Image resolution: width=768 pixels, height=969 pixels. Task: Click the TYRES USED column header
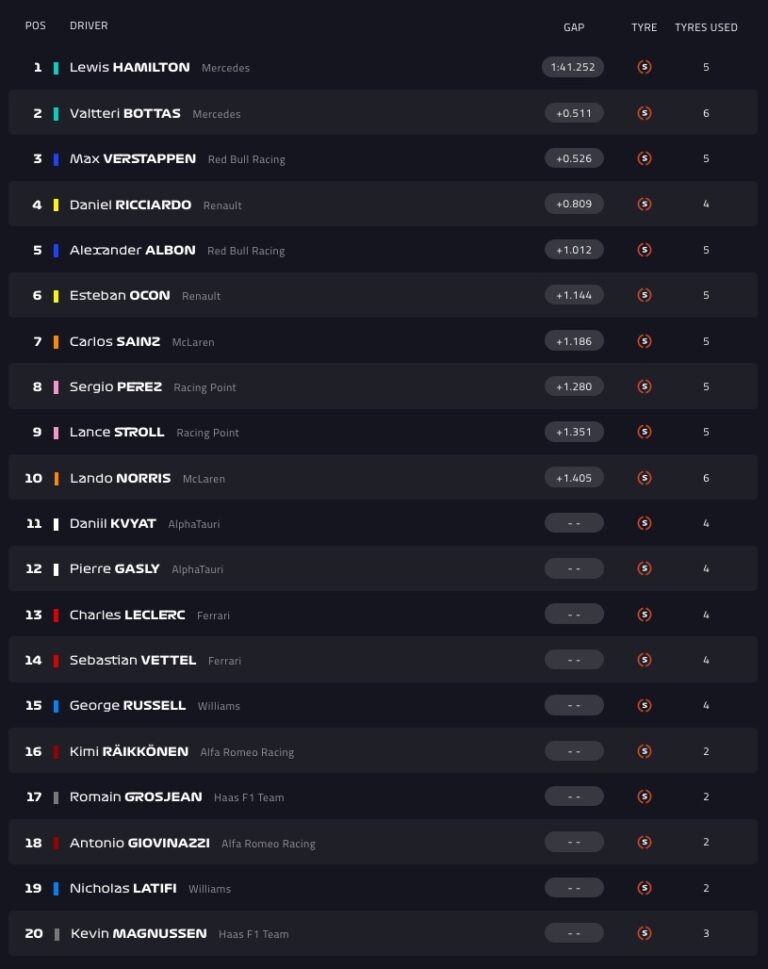[706, 27]
